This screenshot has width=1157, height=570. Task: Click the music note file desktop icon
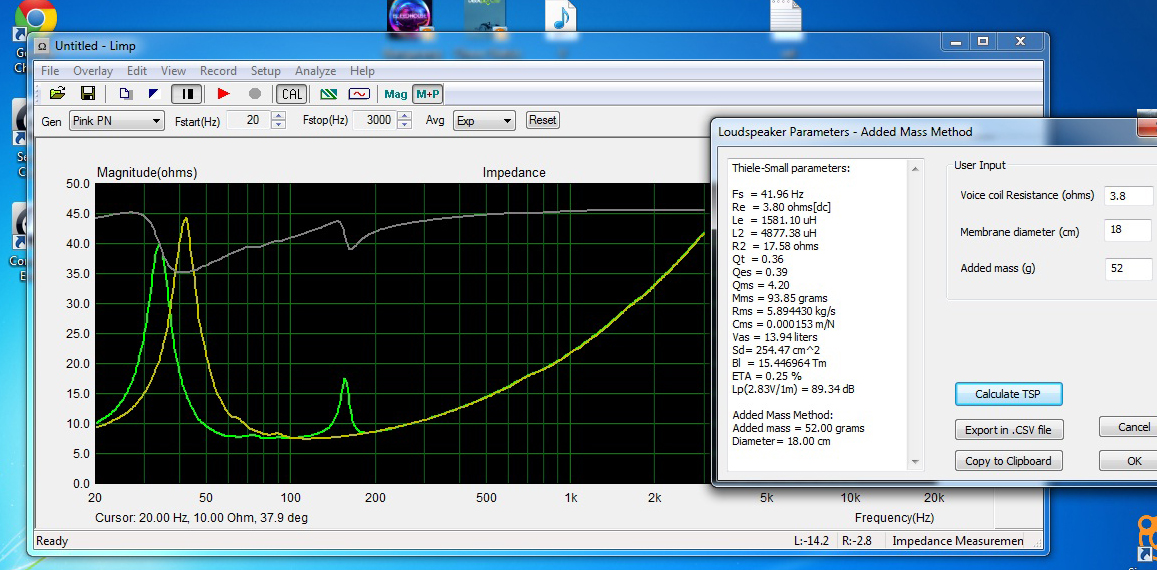coord(561,16)
